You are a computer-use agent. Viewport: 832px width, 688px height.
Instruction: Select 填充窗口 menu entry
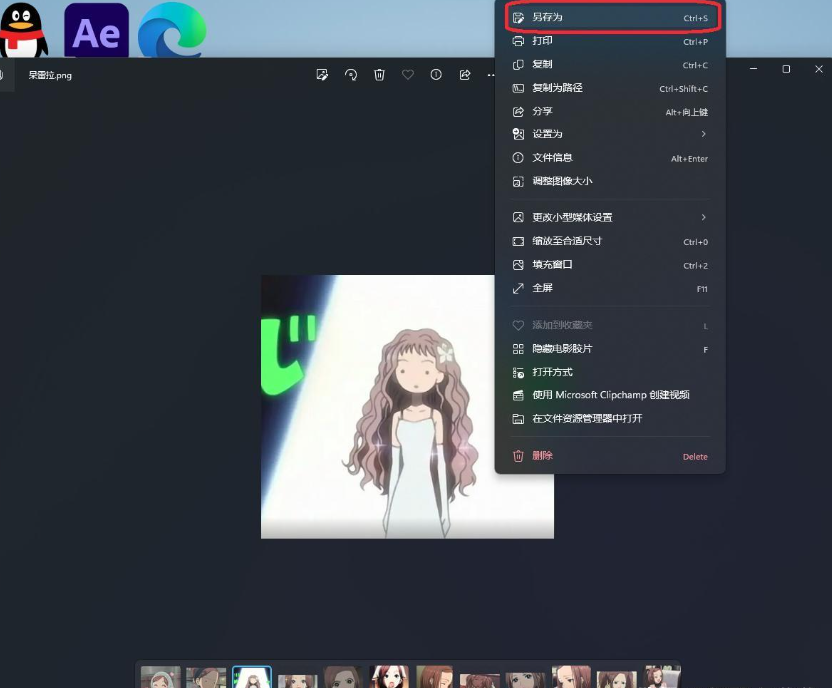[610, 264]
